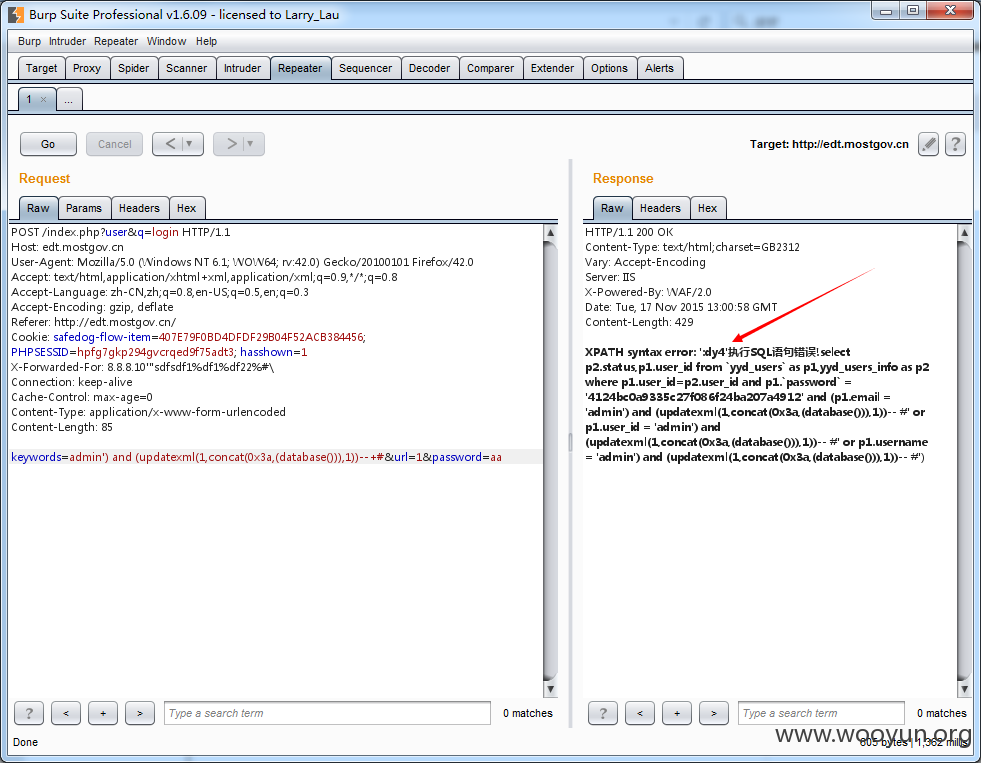Go forward to the next request in history
The height and width of the screenshot is (763, 981).
click(231, 144)
